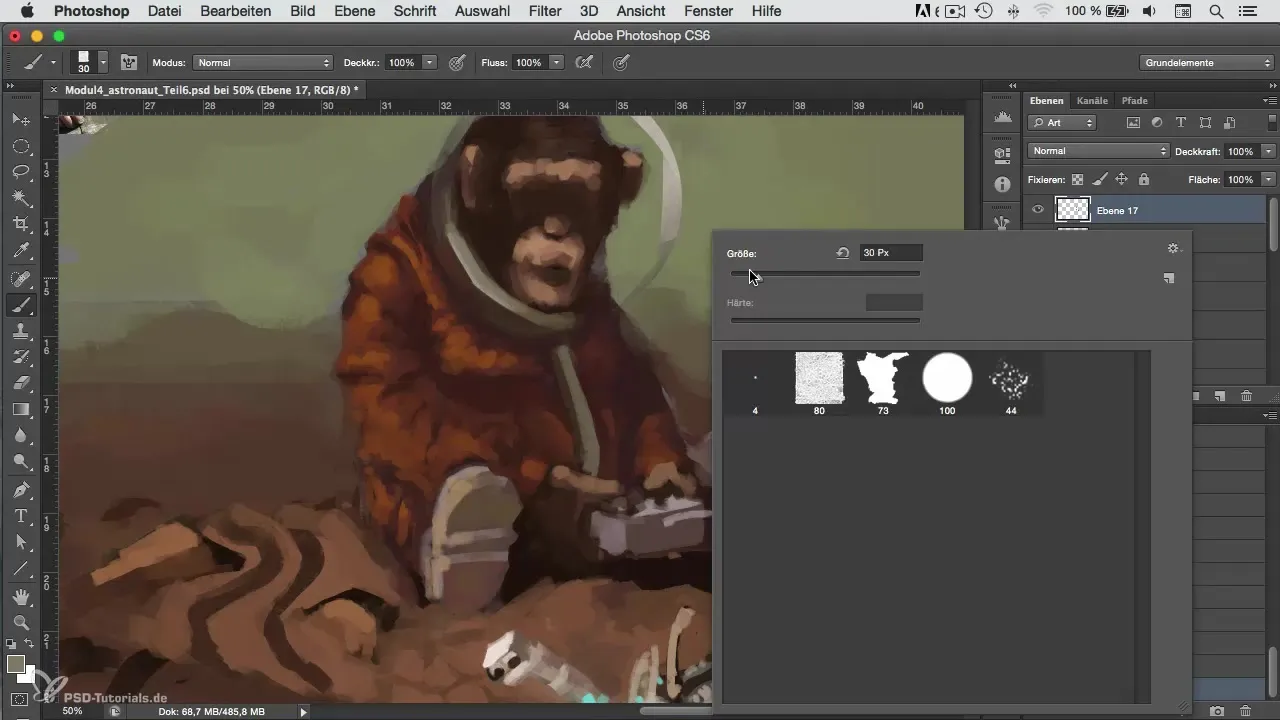This screenshot has width=1280, height=720.
Task: Select the Healing Brush tool
Action: point(20,279)
